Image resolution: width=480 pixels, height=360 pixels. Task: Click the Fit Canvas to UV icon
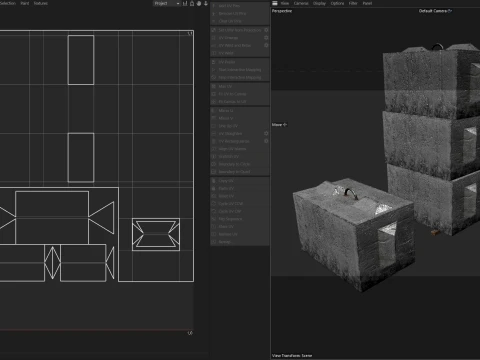click(x=214, y=101)
